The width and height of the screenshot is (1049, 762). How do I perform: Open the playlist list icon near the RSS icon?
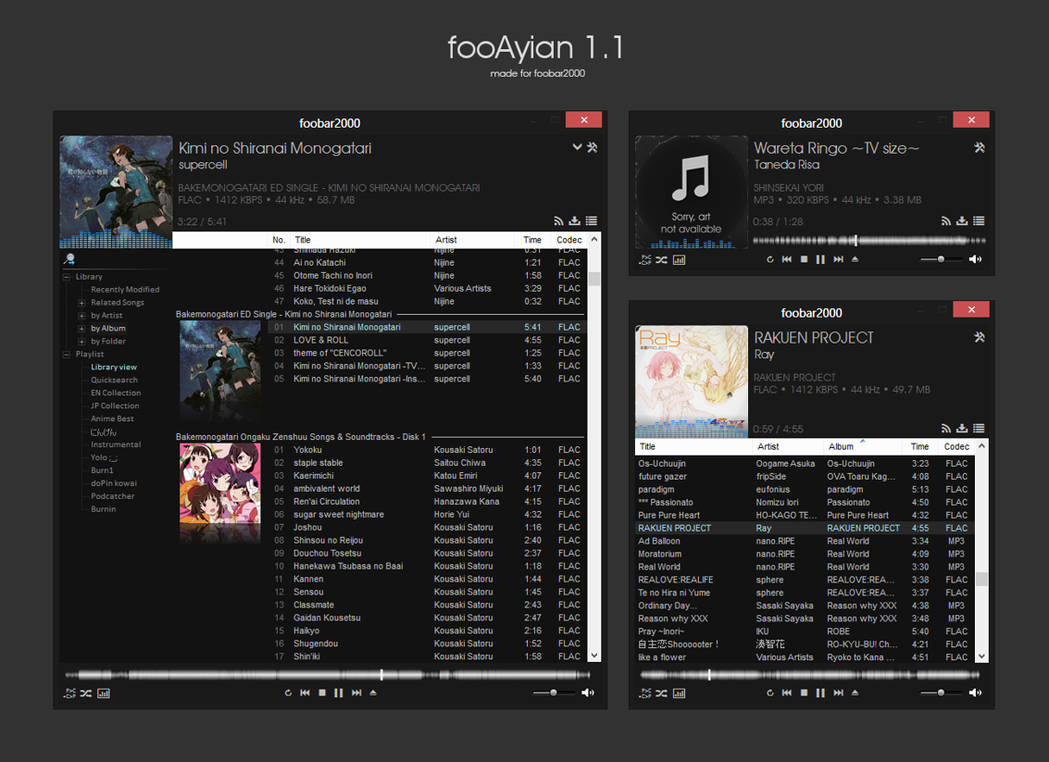pos(590,221)
